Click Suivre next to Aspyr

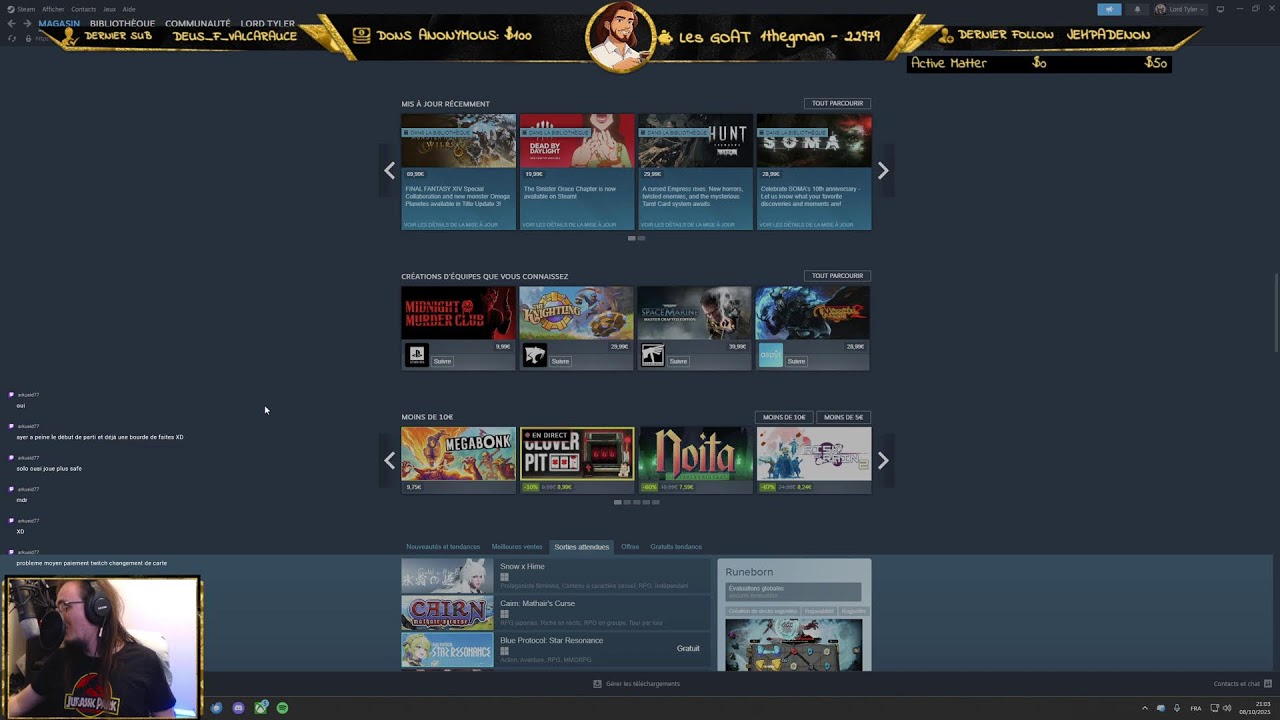(797, 361)
